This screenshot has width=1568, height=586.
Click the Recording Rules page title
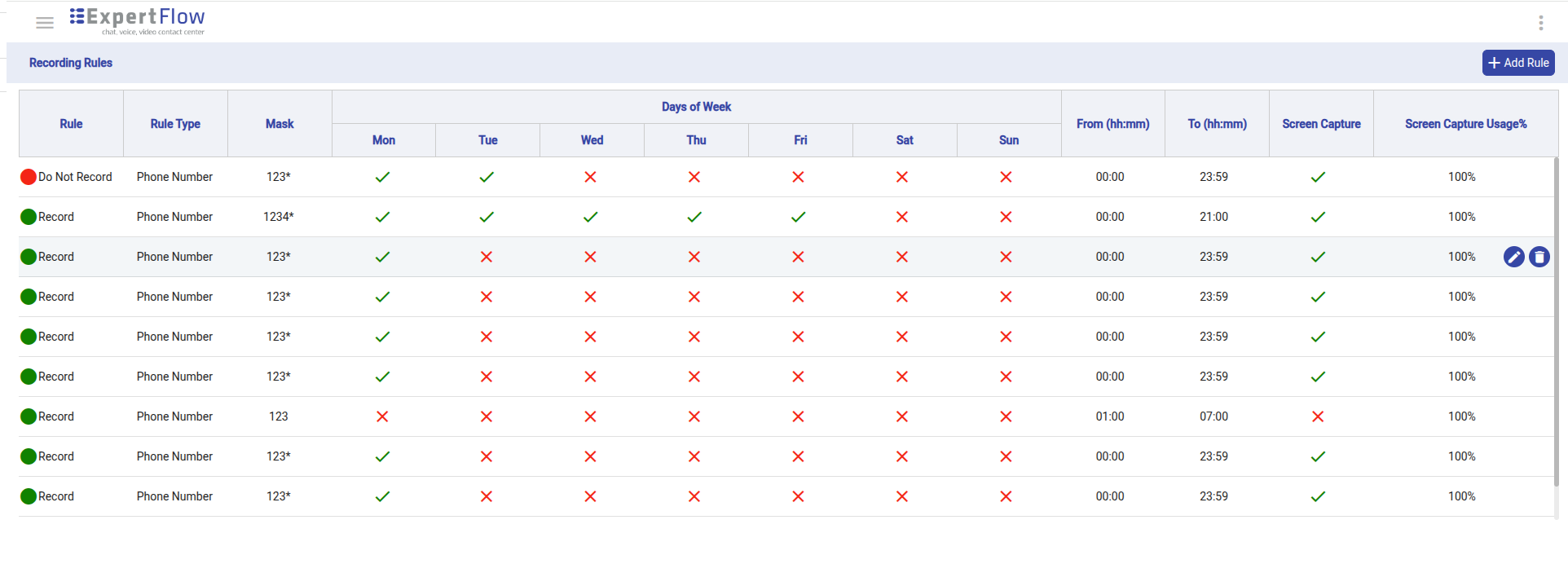click(71, 63)
